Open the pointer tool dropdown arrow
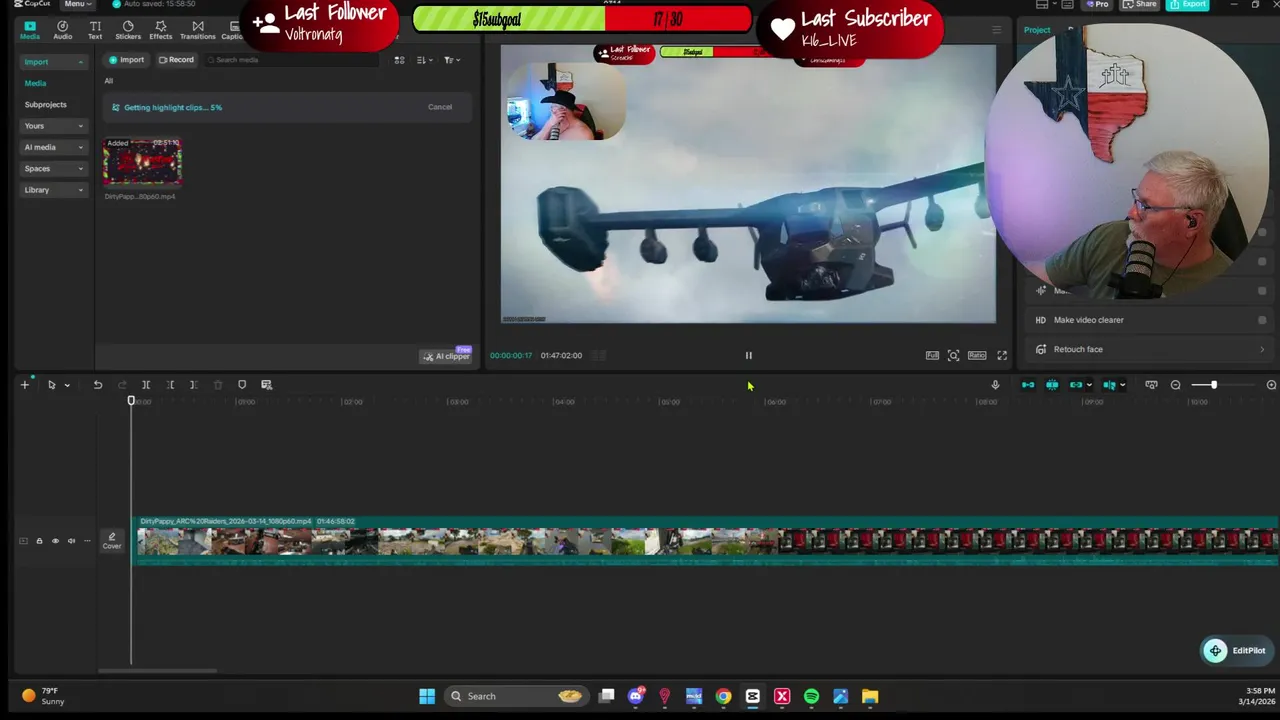Image resolution: width=1280 pixels, height=720 pixels. [67, 385]
